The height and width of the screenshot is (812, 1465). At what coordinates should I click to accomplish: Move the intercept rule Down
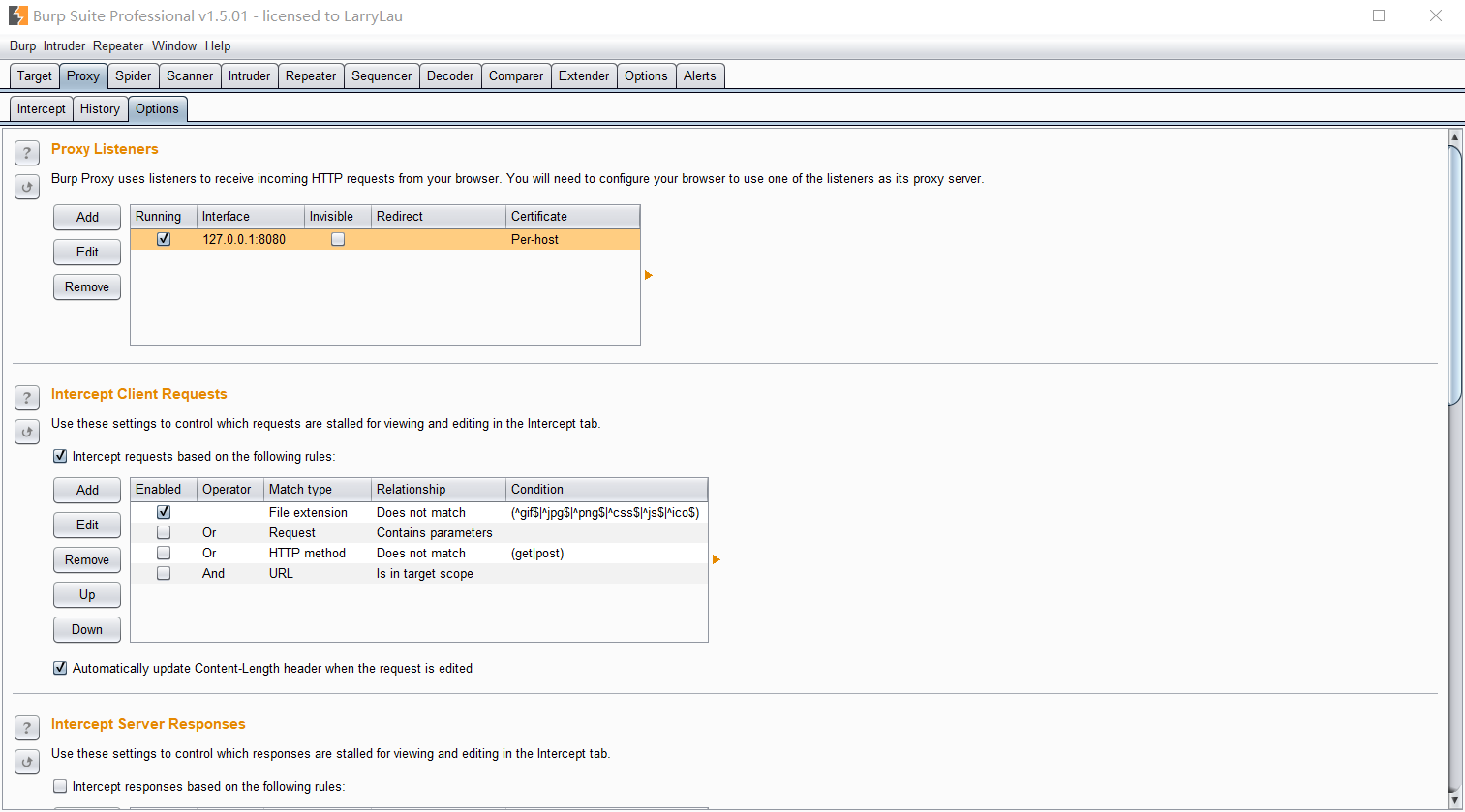point(87,629)
